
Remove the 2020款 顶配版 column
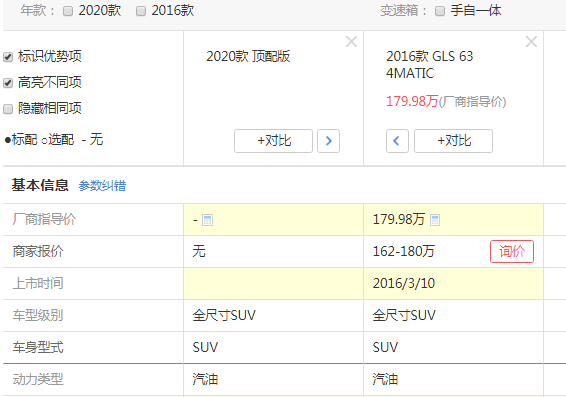click(351, 42)
